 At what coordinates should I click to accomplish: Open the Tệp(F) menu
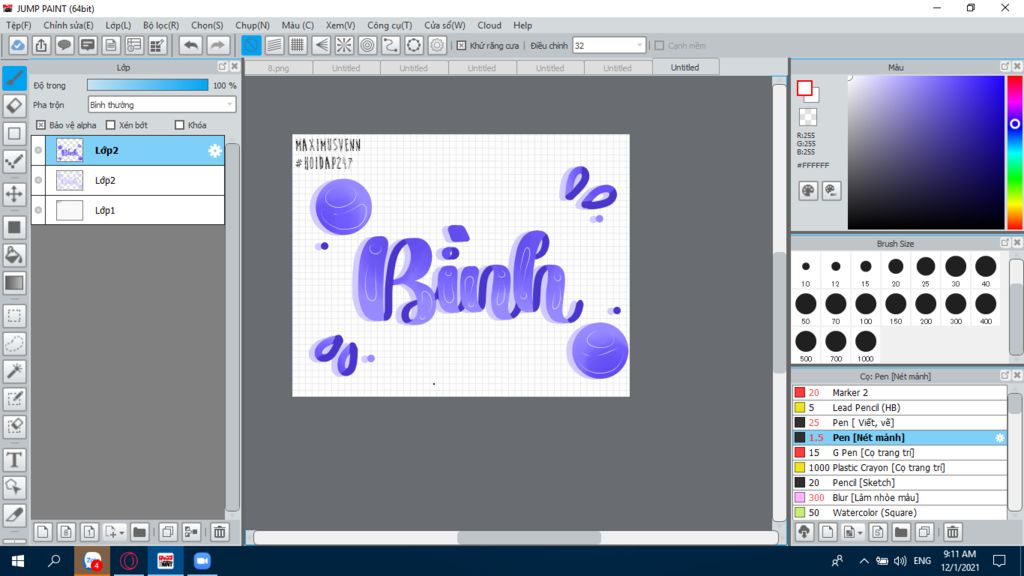click(x=18, y=25)
